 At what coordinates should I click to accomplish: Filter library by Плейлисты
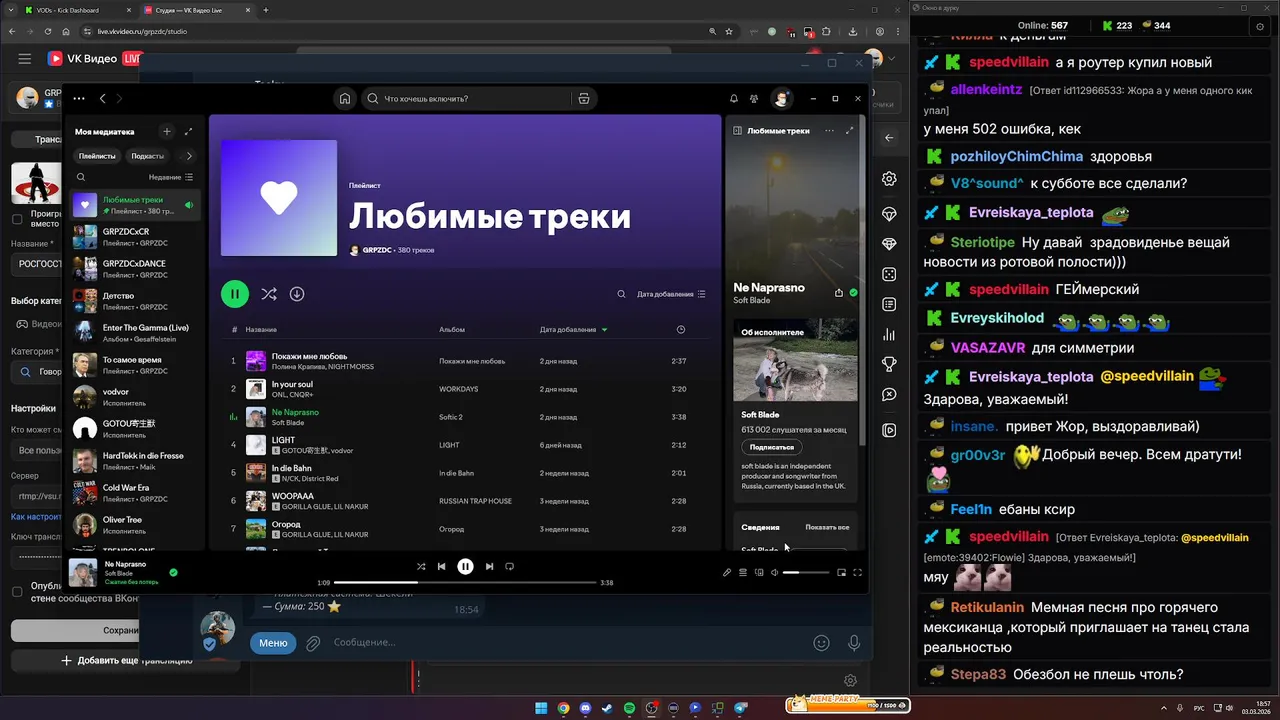[97, 156]
